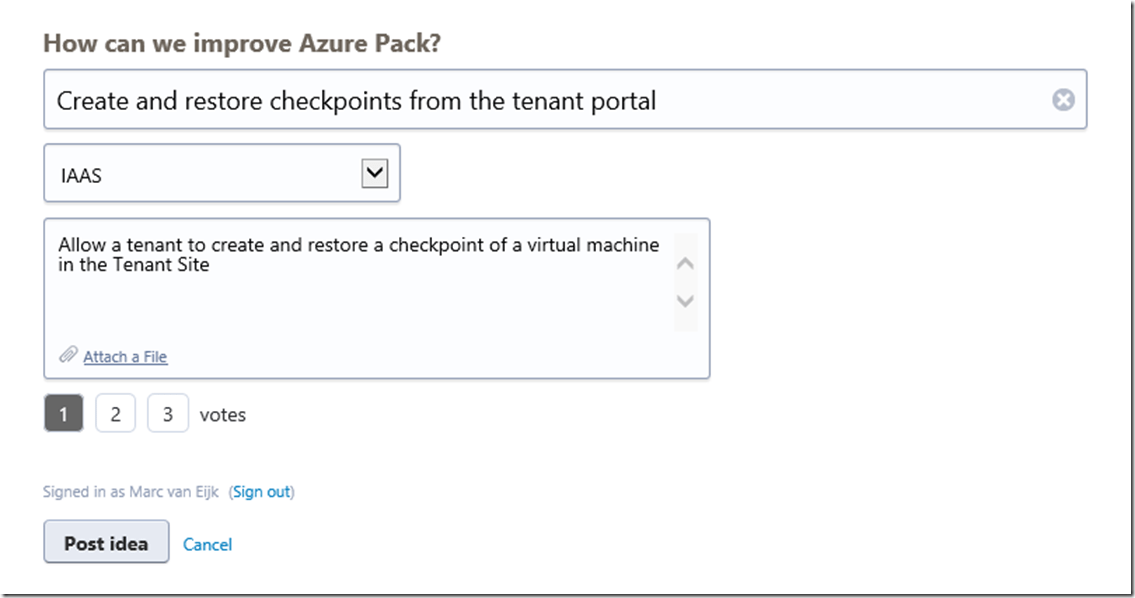Image resolution: width=1135 pixels, height=598 pixels.
Task: Cancel the idea submission
Action: click(x=208, y=544)
